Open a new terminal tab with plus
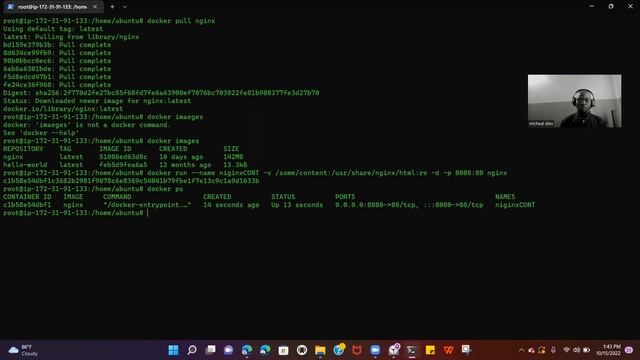The width and height of the screenshot is (640, 360). click(112, 7)
